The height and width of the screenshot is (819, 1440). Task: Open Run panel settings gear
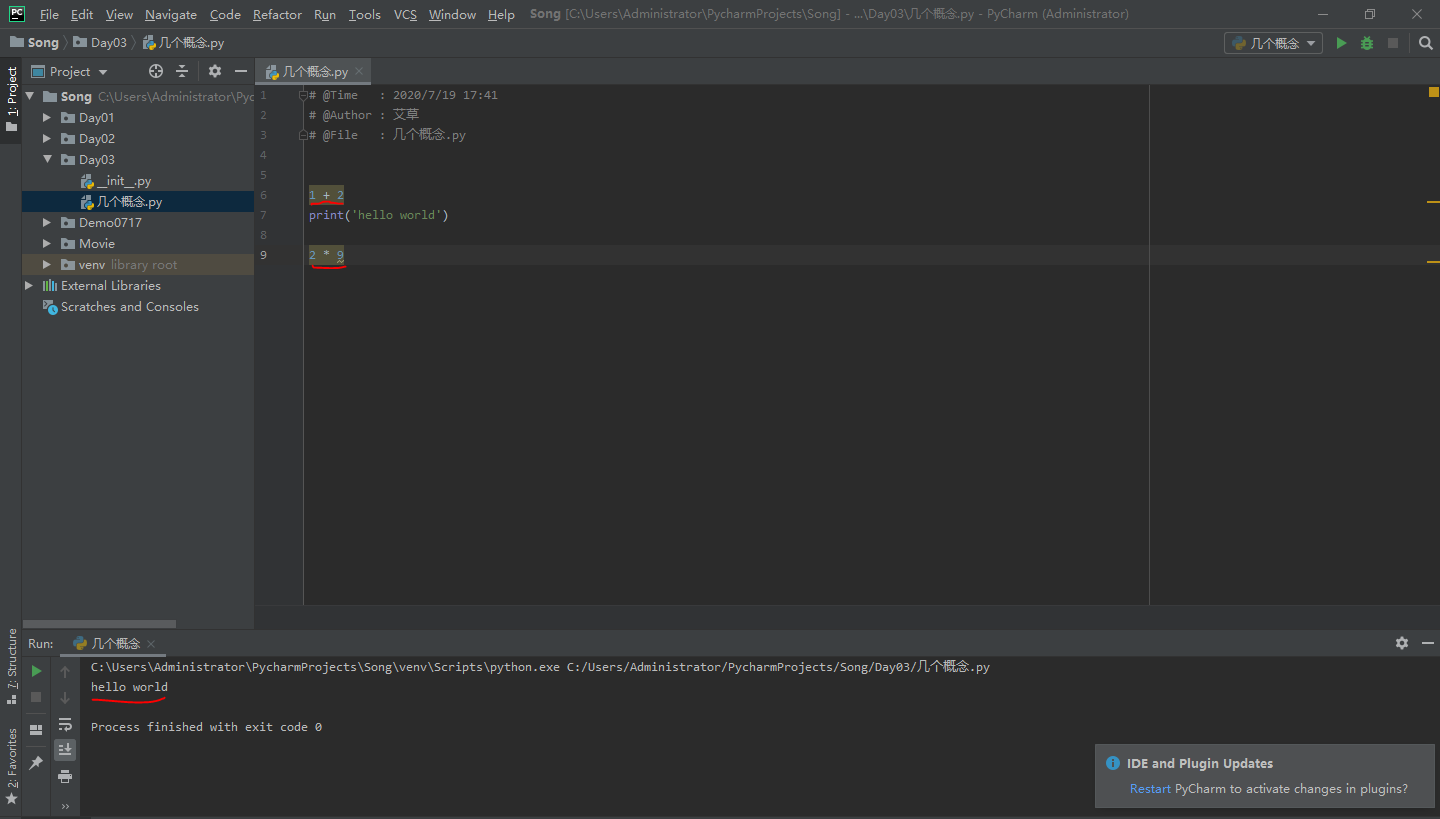pos(1402,643)
